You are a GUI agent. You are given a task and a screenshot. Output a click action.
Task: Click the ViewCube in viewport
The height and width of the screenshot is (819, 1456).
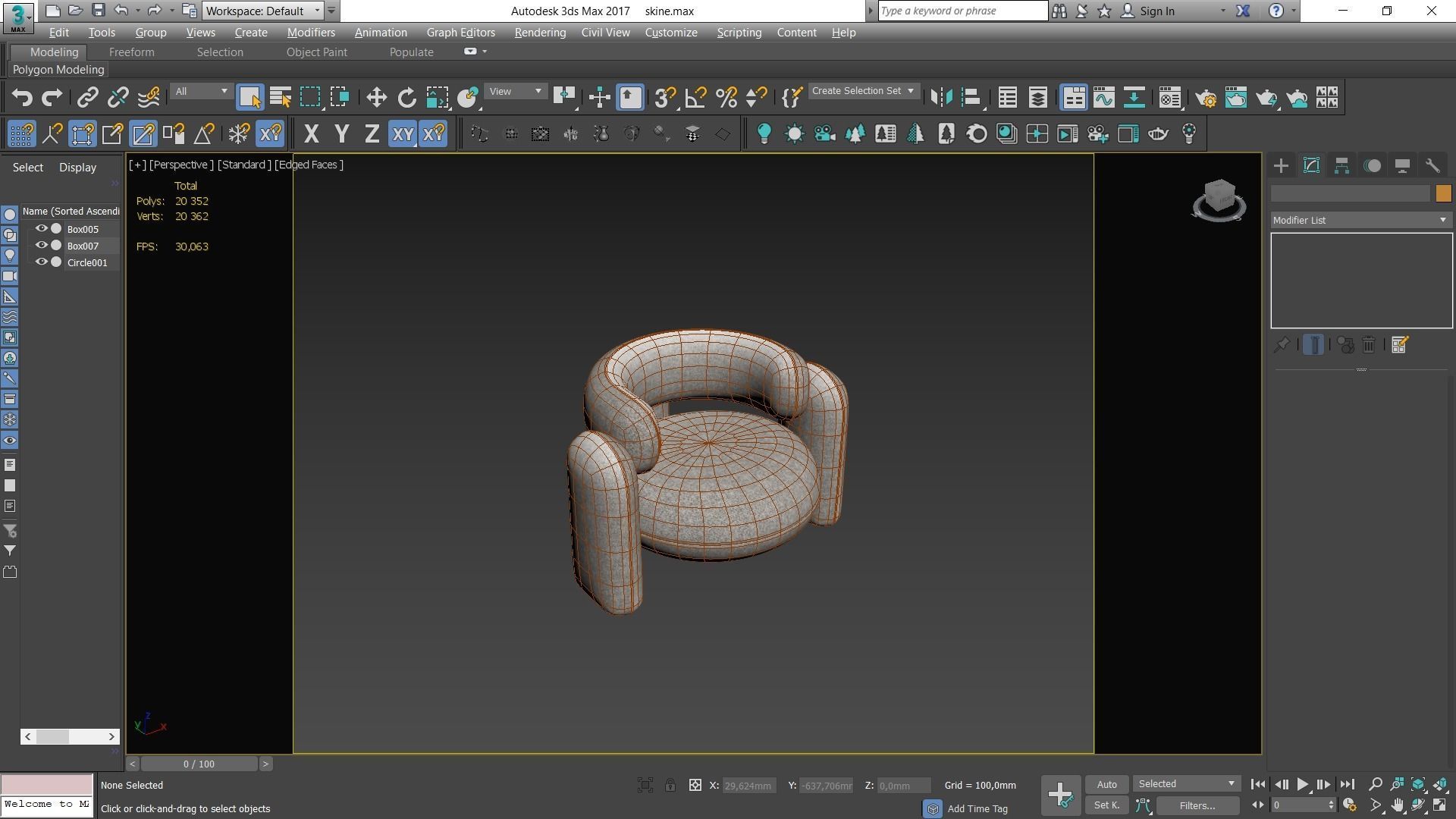coord(1219,199)
